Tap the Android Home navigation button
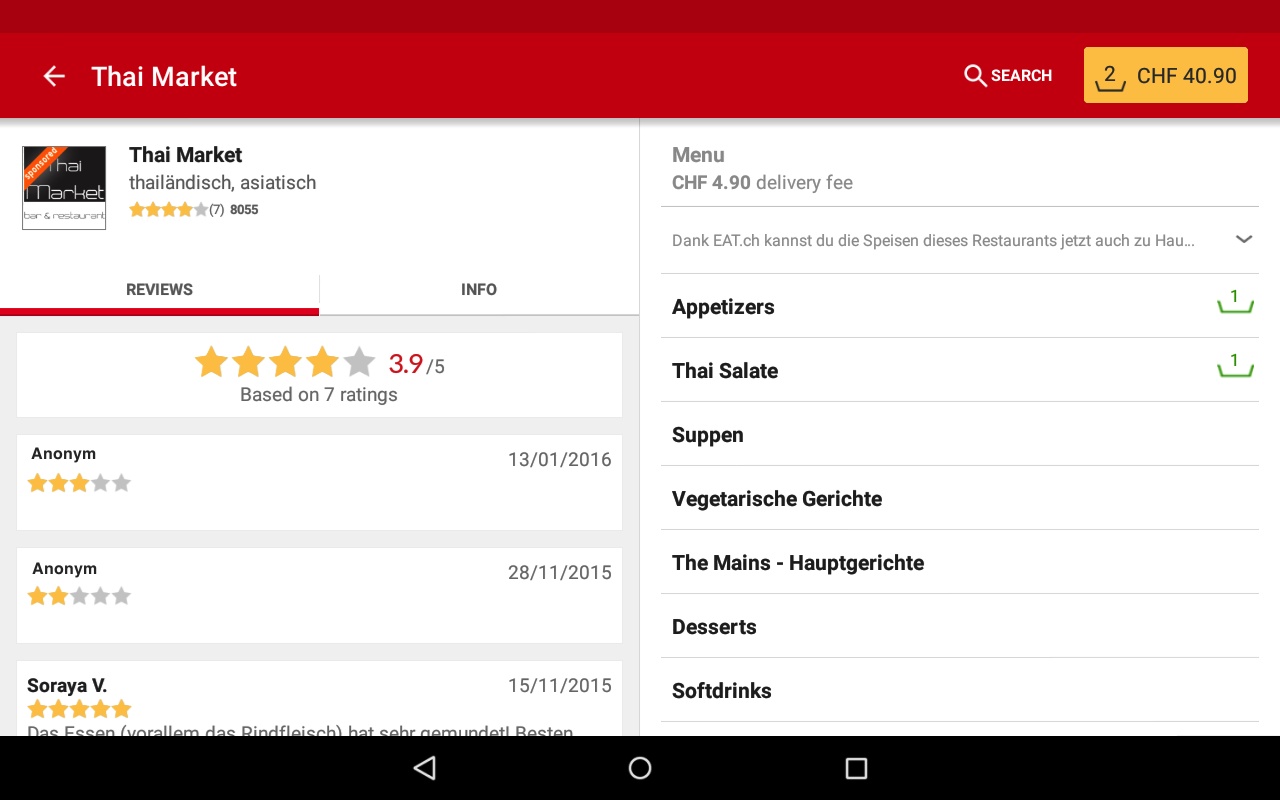 [x=640, y=768]
